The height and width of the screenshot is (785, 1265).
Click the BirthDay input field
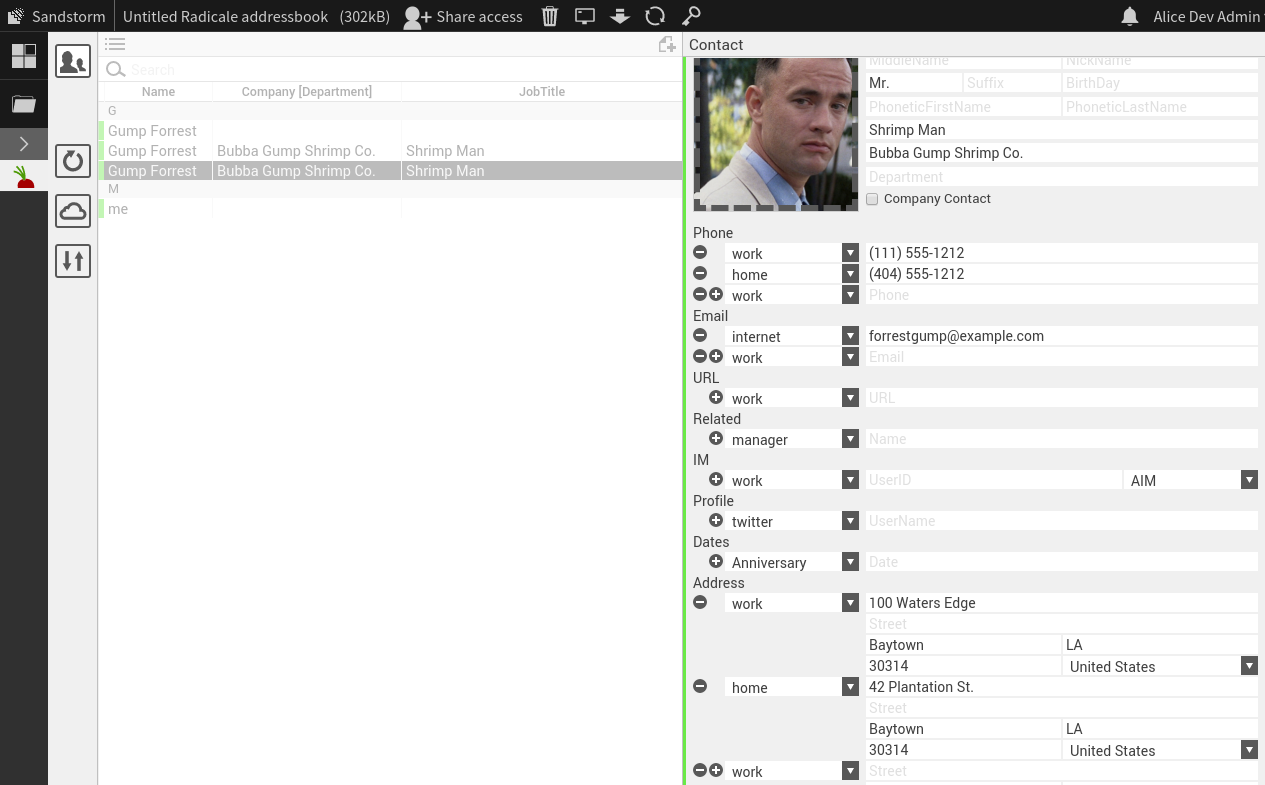pyautogui.click(x=1160, y=83)
